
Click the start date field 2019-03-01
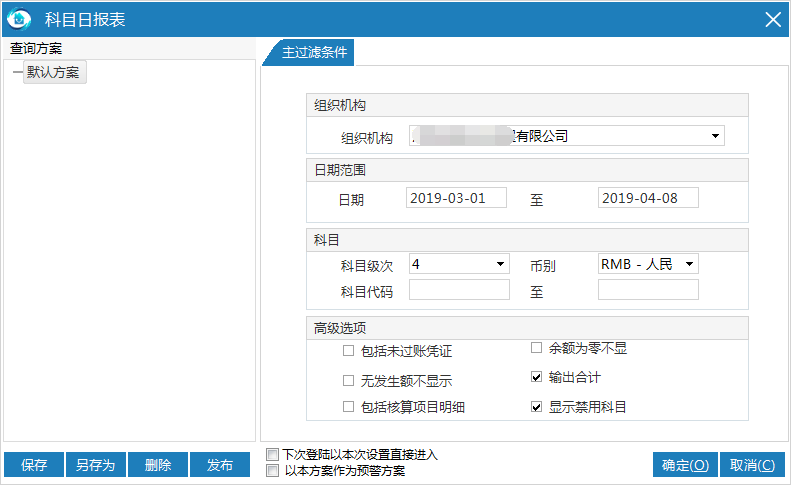[x=456, y=198]
